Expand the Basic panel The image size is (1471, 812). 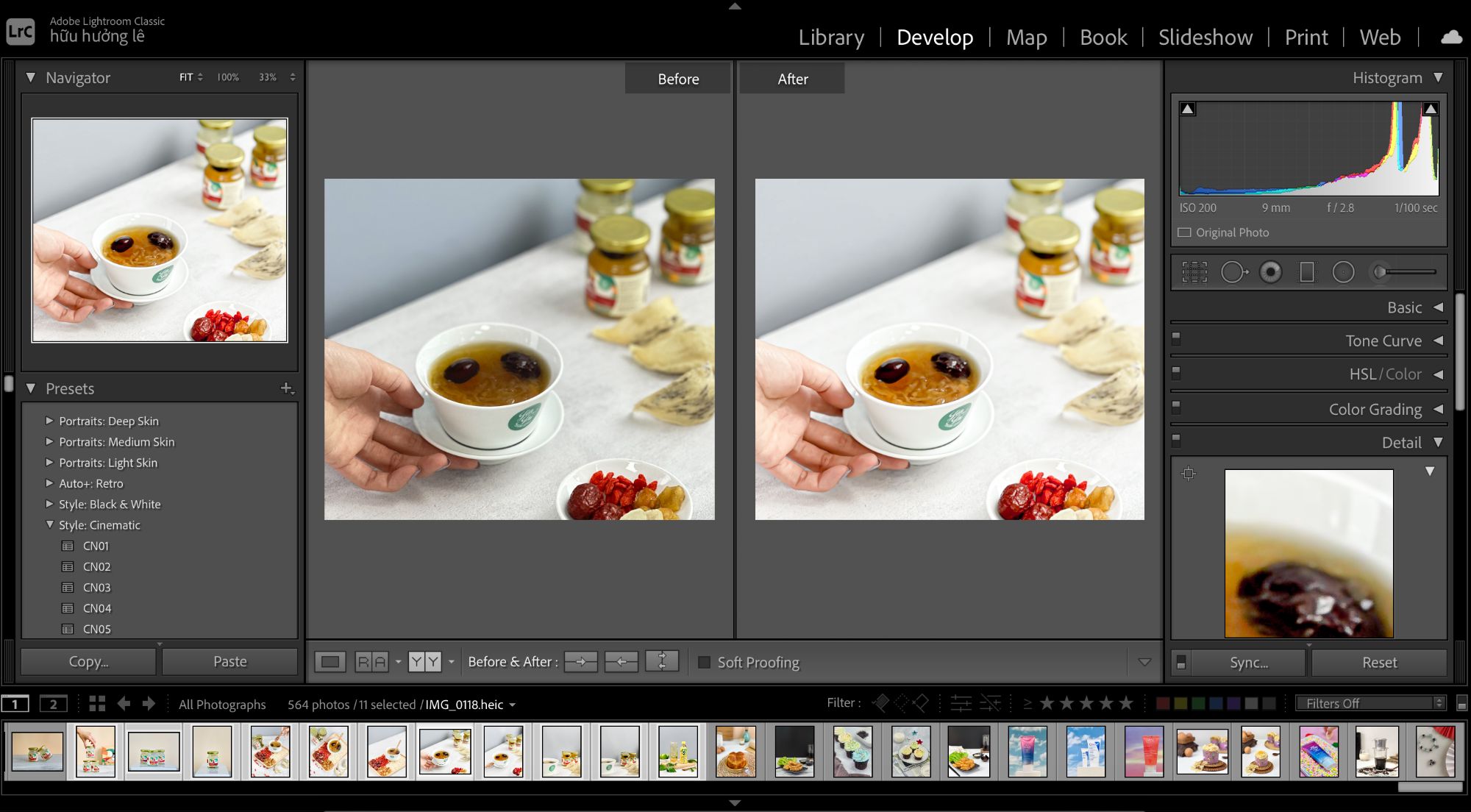tap(1438, 307)
